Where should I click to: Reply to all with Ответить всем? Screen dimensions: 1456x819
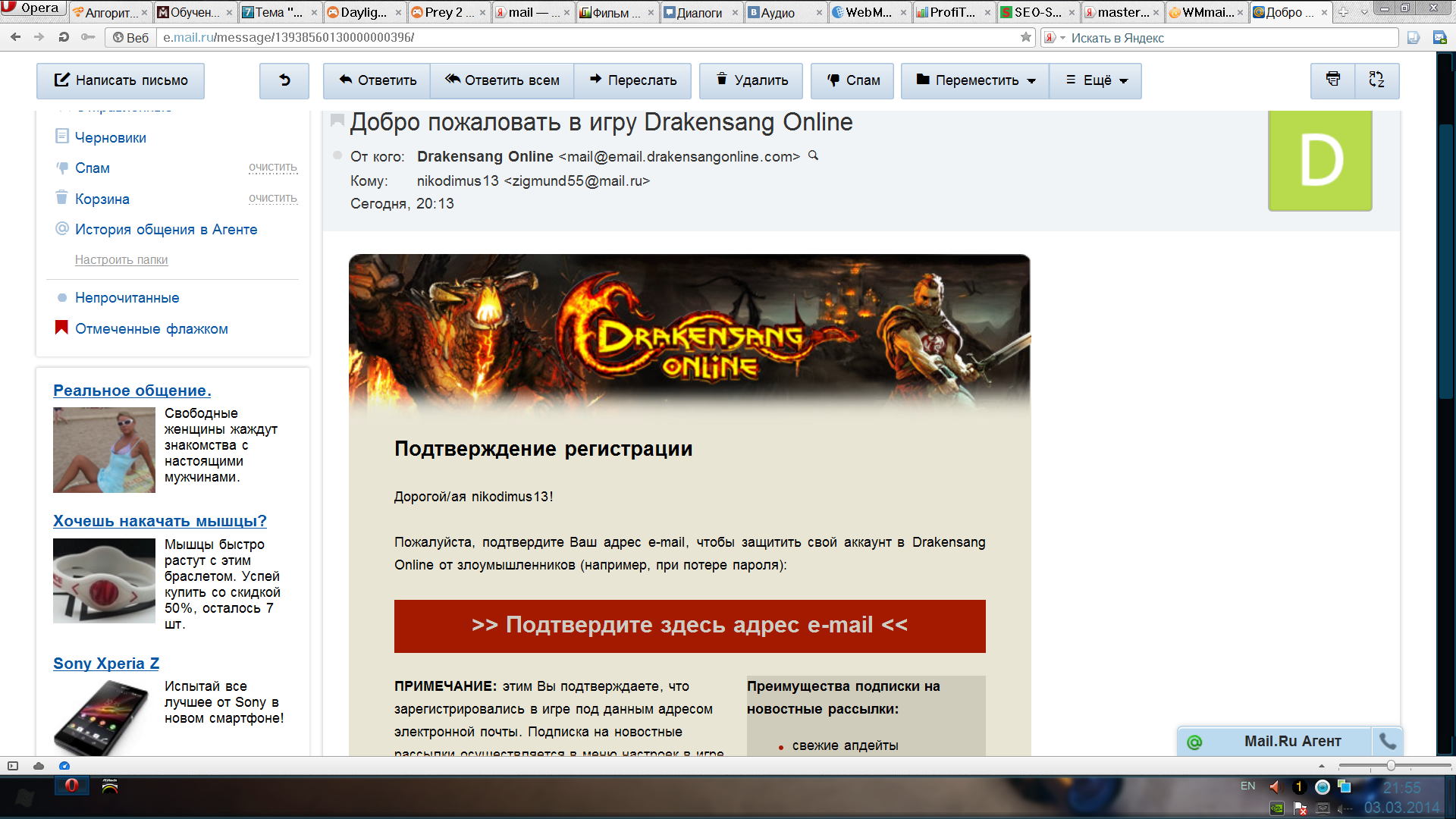pyautogui.click(x=502, y=80)
